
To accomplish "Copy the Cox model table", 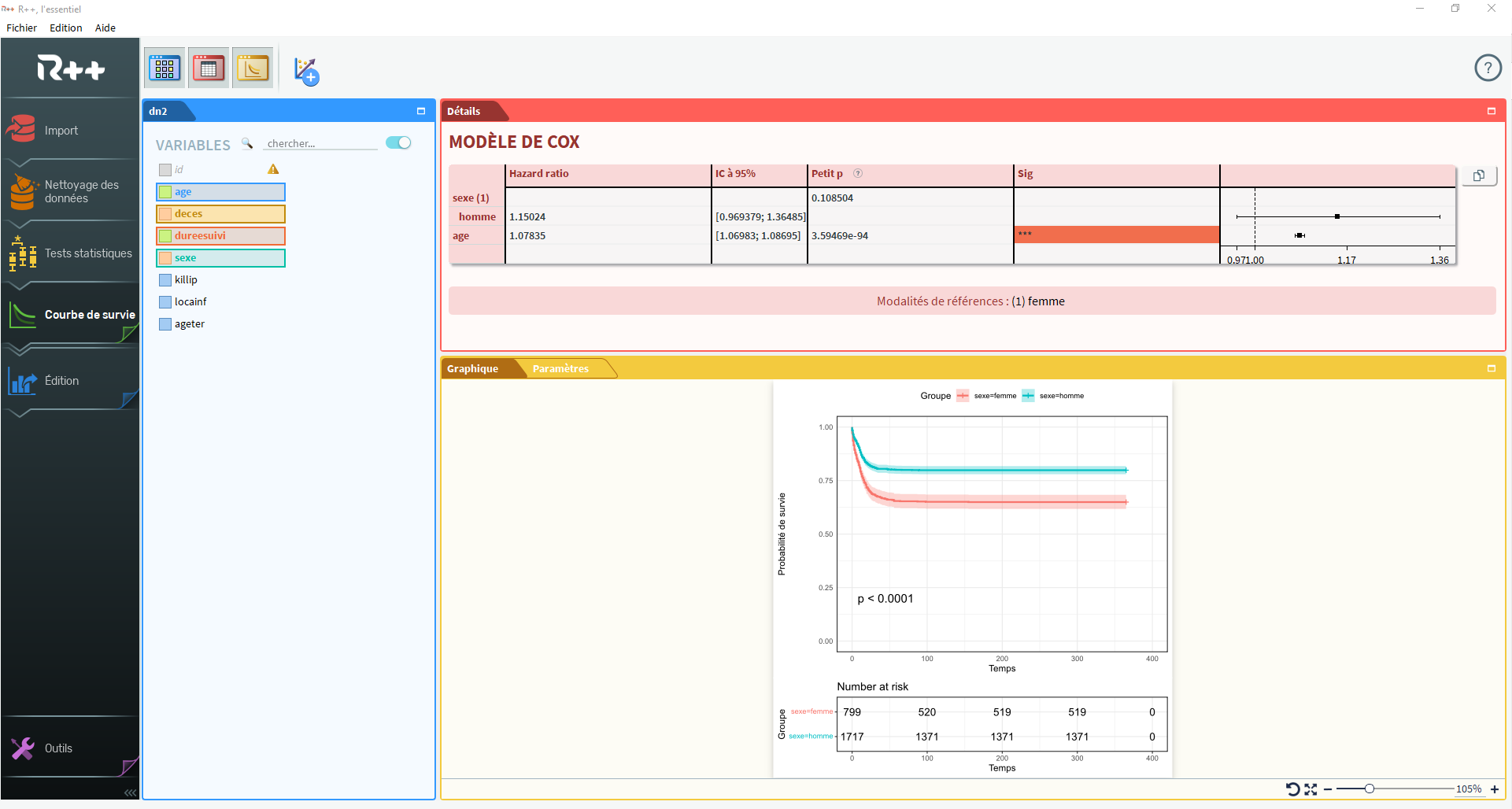I will tap(1479, 175).
